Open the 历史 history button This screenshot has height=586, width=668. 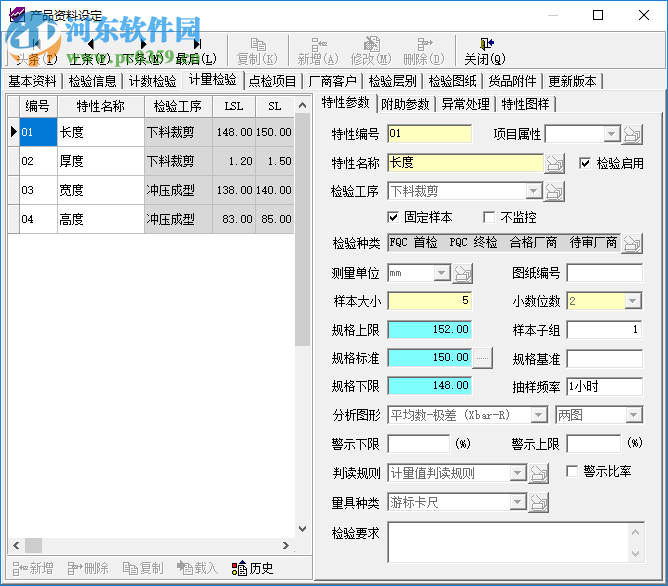[x=253, y=568]
